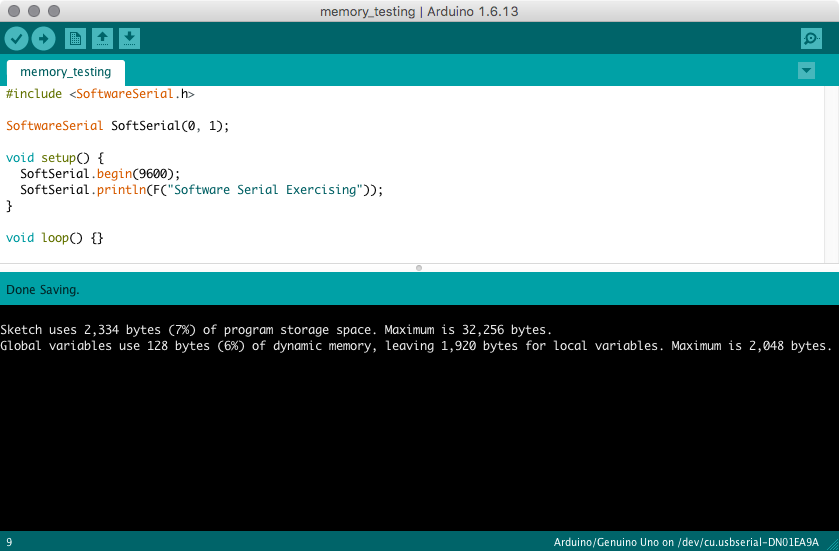Click the divider handle between editor and console
This screenshot has width=839, height=551.
coord(419,267)
